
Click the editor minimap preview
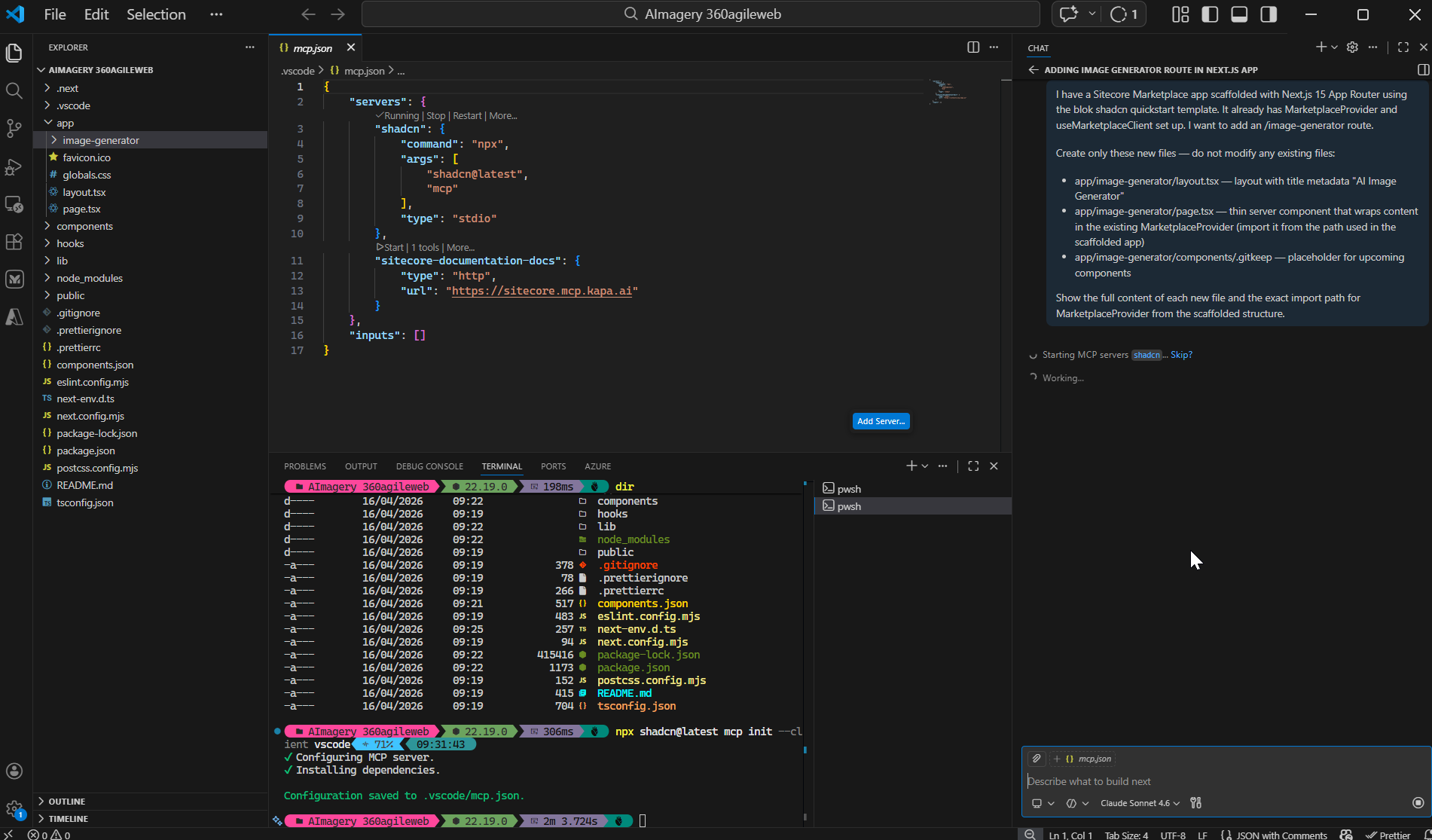(948, 92)
